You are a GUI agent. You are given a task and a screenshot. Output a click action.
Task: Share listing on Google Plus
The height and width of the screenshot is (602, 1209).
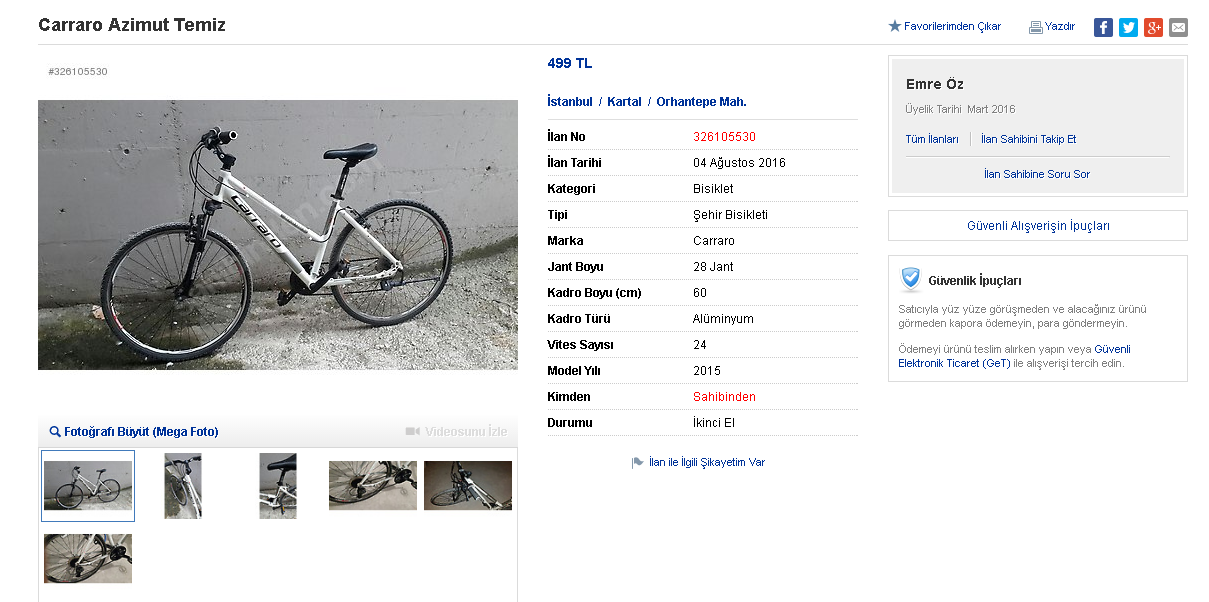(x=1153, y=27)
